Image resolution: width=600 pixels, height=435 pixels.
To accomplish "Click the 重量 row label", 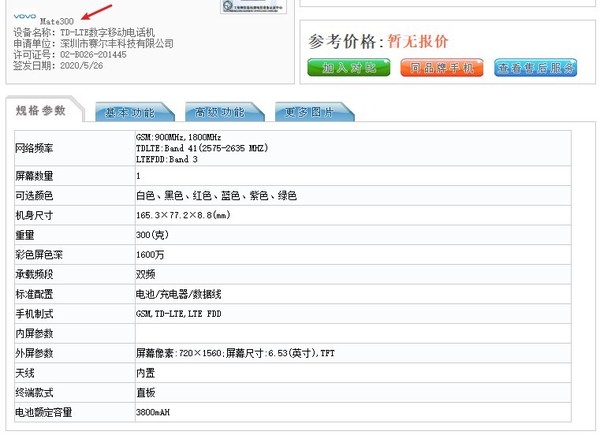I will (25, 235).
